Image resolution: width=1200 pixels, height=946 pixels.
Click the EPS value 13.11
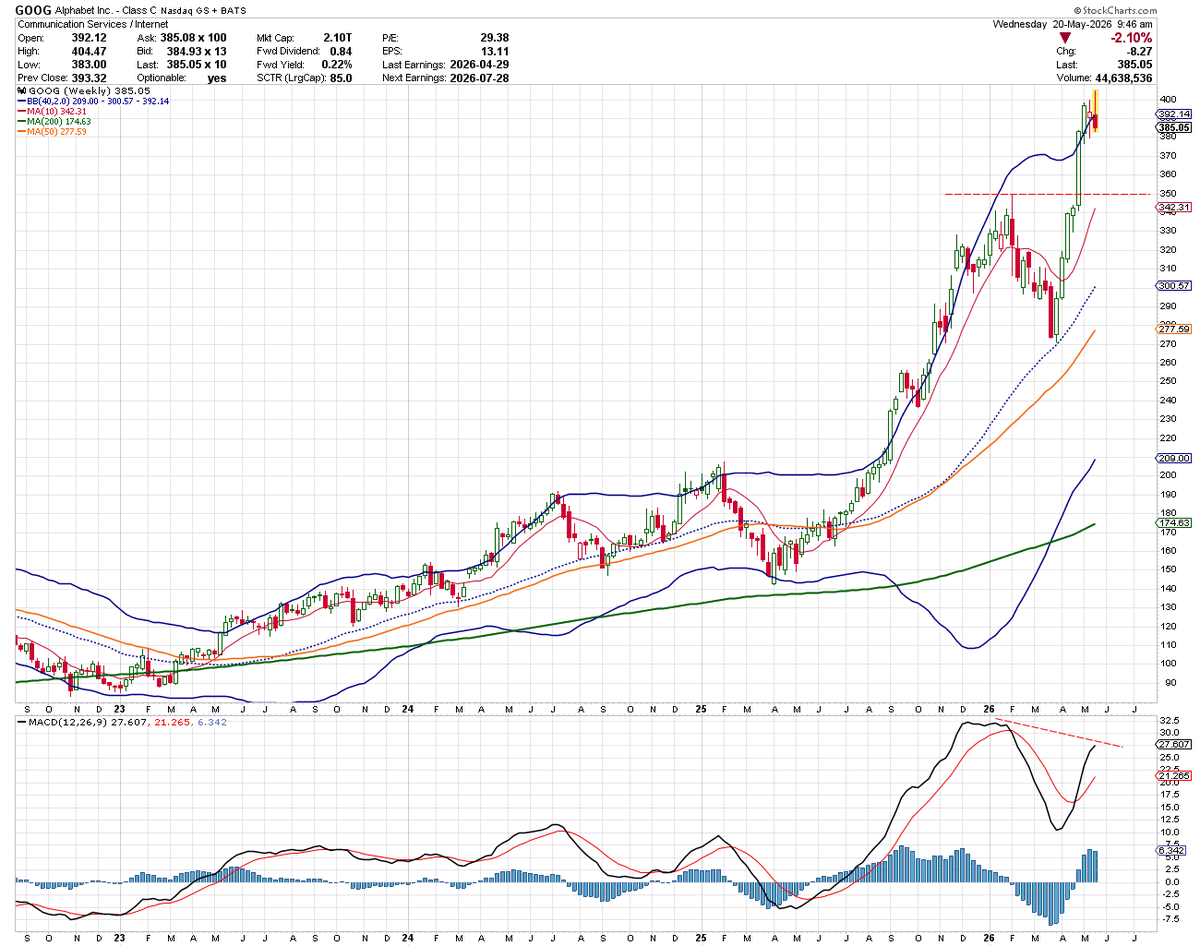[x=495, y=50]
